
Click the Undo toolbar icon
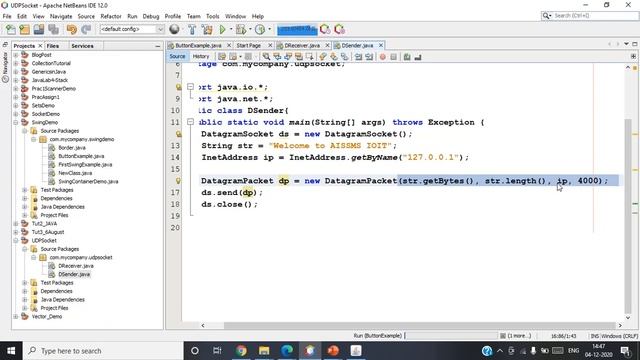72,29
